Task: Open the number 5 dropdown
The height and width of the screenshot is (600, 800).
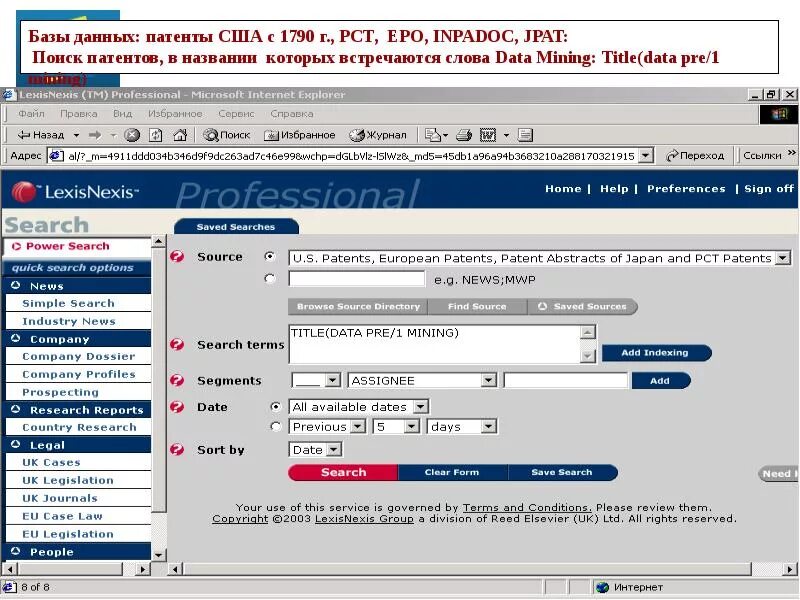Action: [x=412, y=426]
